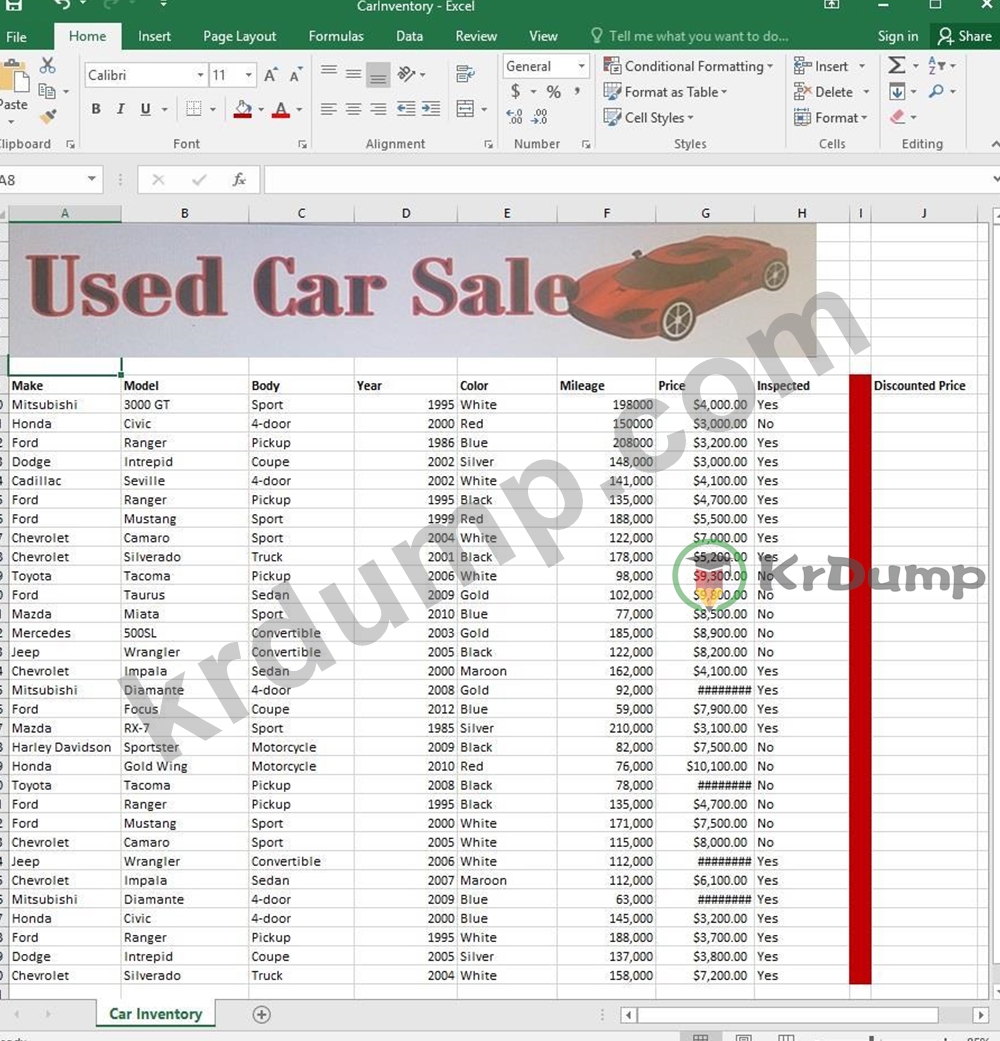Click the Insert Function fx icon
1000x1041 pixels.
239,179
